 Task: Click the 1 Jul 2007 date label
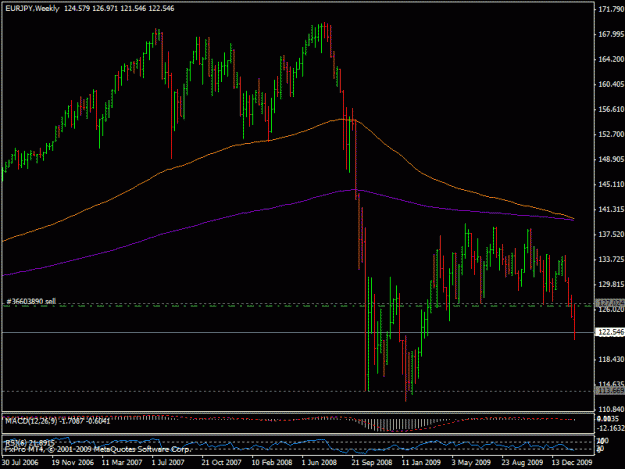click(168, 463)
